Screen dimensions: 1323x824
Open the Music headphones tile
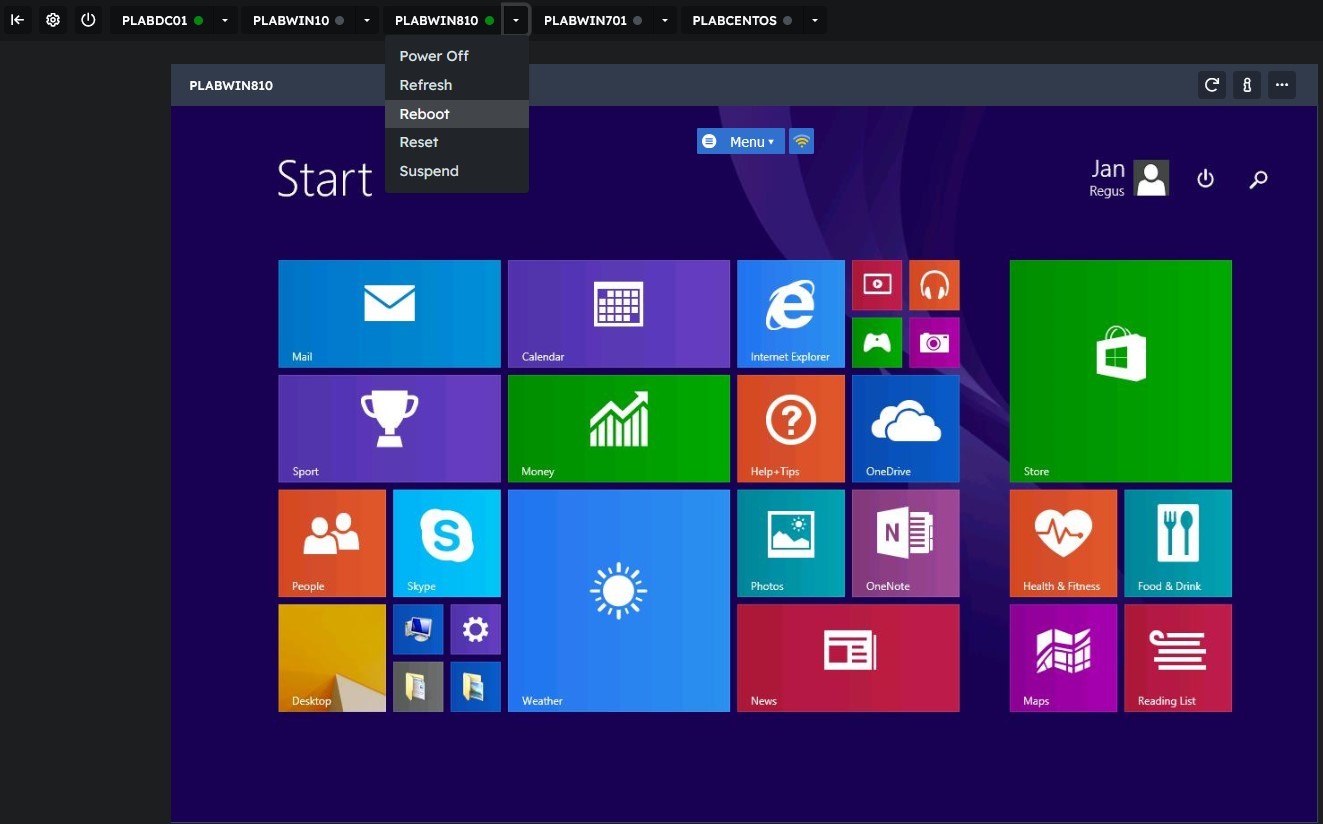934,285
